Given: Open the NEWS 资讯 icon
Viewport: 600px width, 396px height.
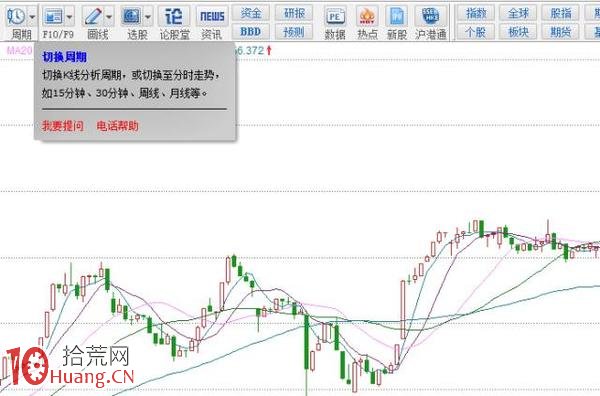Looking at the screenshot, I should (x=212, y=16).
